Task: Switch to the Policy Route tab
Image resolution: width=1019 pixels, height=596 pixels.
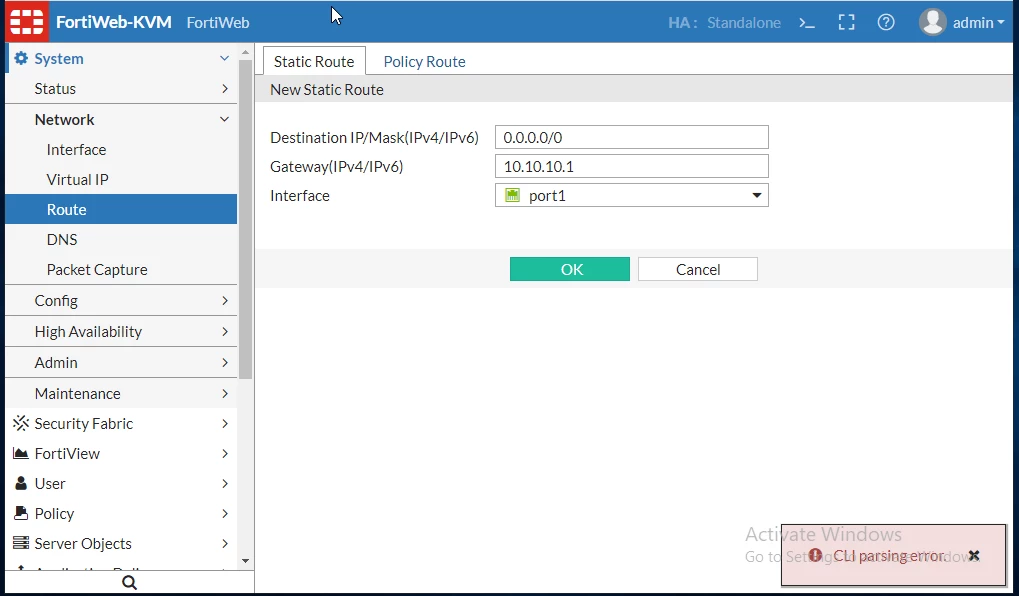Action: (424, 61)
